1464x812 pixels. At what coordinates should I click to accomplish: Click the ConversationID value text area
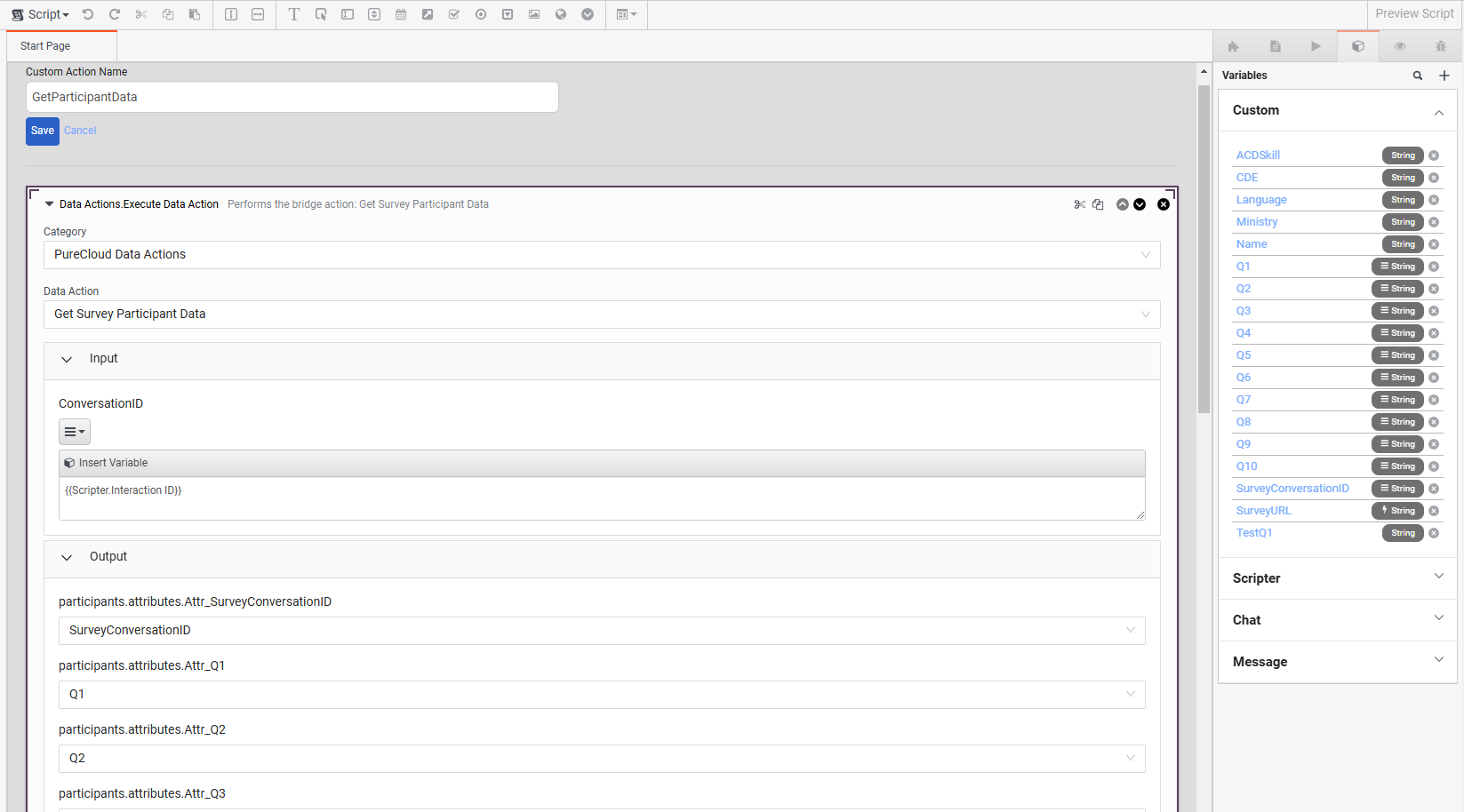(602, 498)
